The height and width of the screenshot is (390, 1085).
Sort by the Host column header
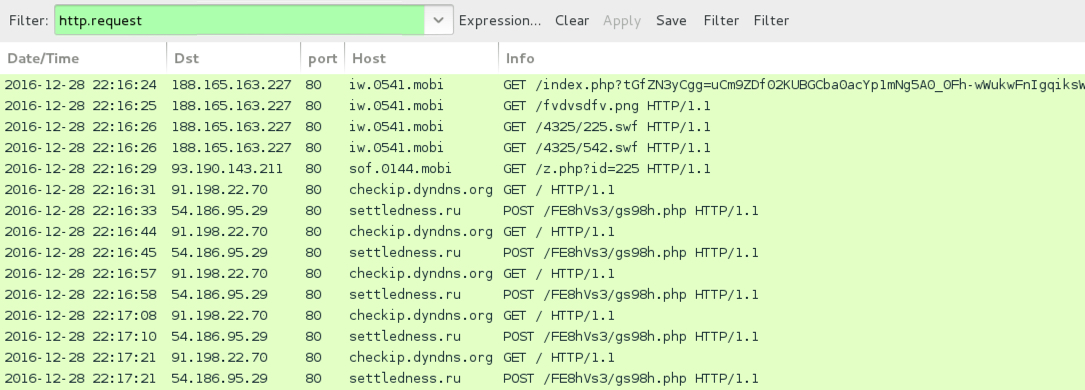[421, 59]
